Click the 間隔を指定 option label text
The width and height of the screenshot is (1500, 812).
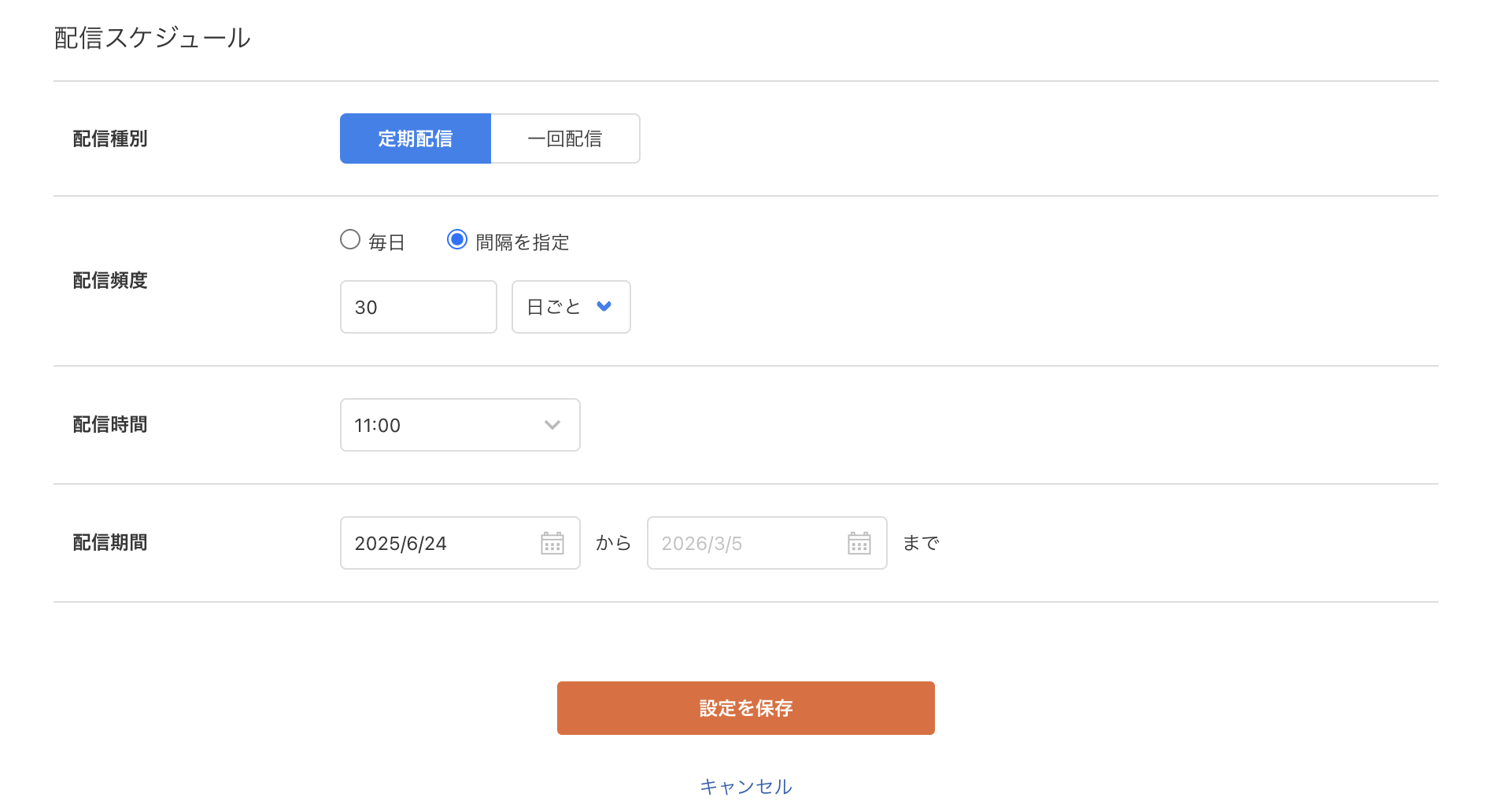pyautogui.click(x=523, y=242)
